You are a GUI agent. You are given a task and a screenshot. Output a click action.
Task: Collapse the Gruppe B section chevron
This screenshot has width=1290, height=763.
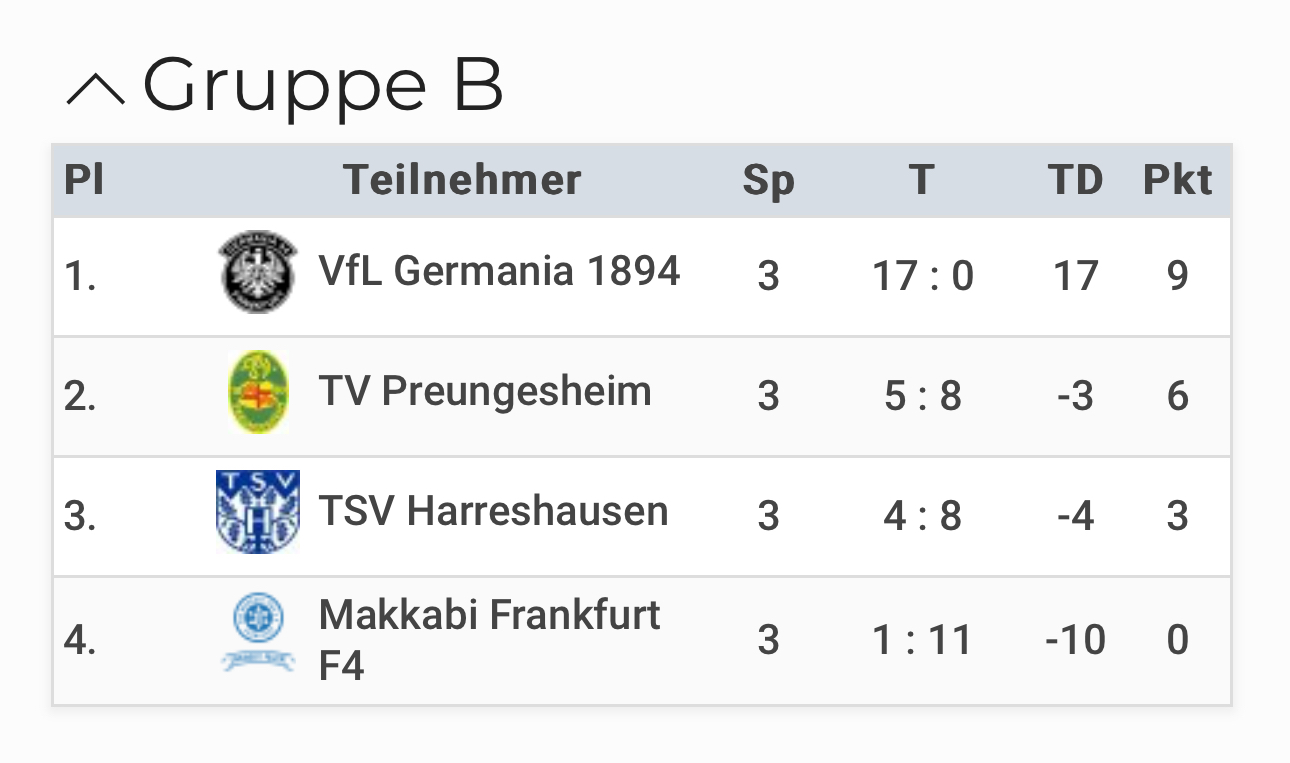click(96, 90)
